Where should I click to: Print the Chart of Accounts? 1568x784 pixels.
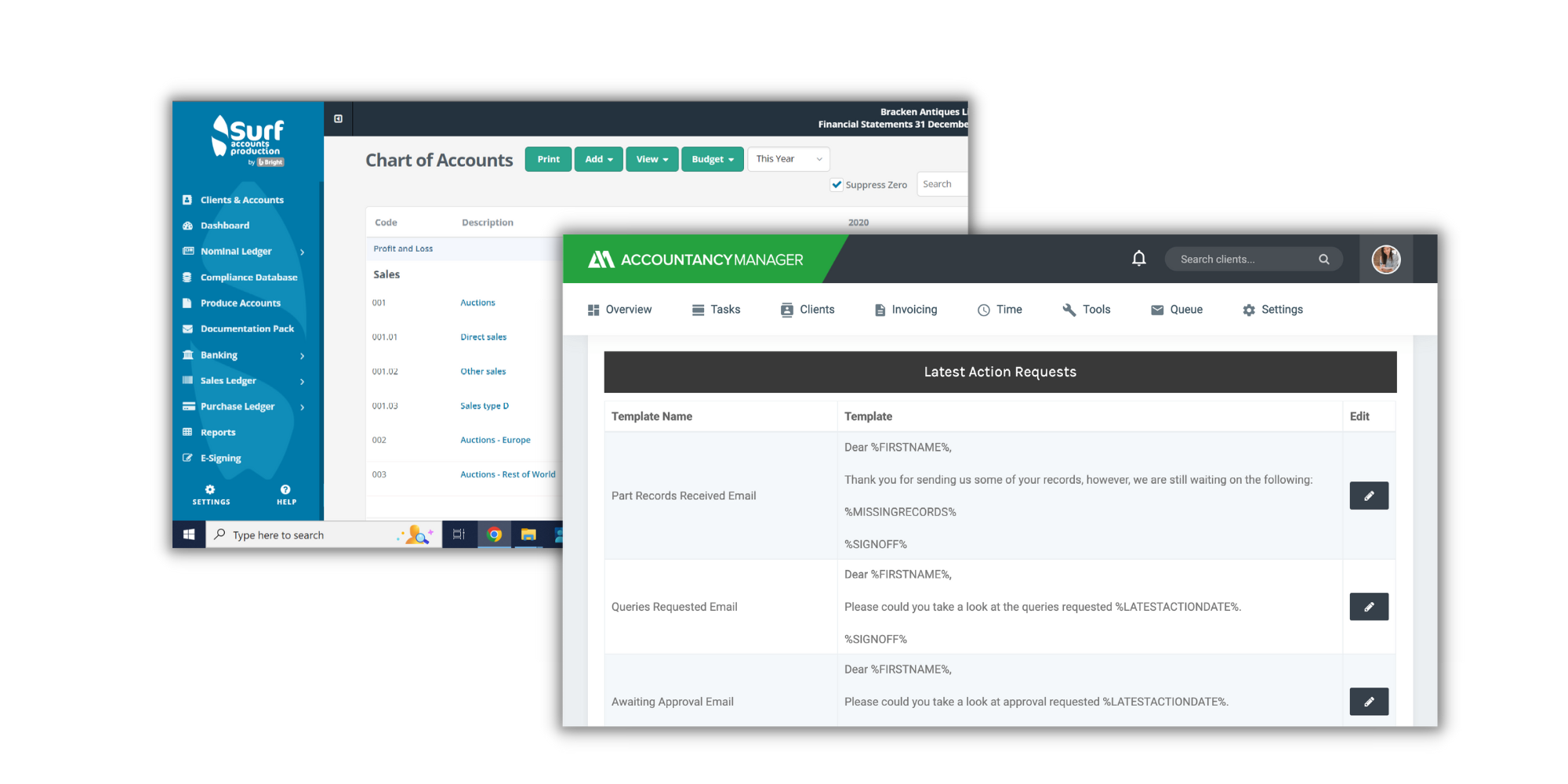pyautogui.click(x=548, y=159)
